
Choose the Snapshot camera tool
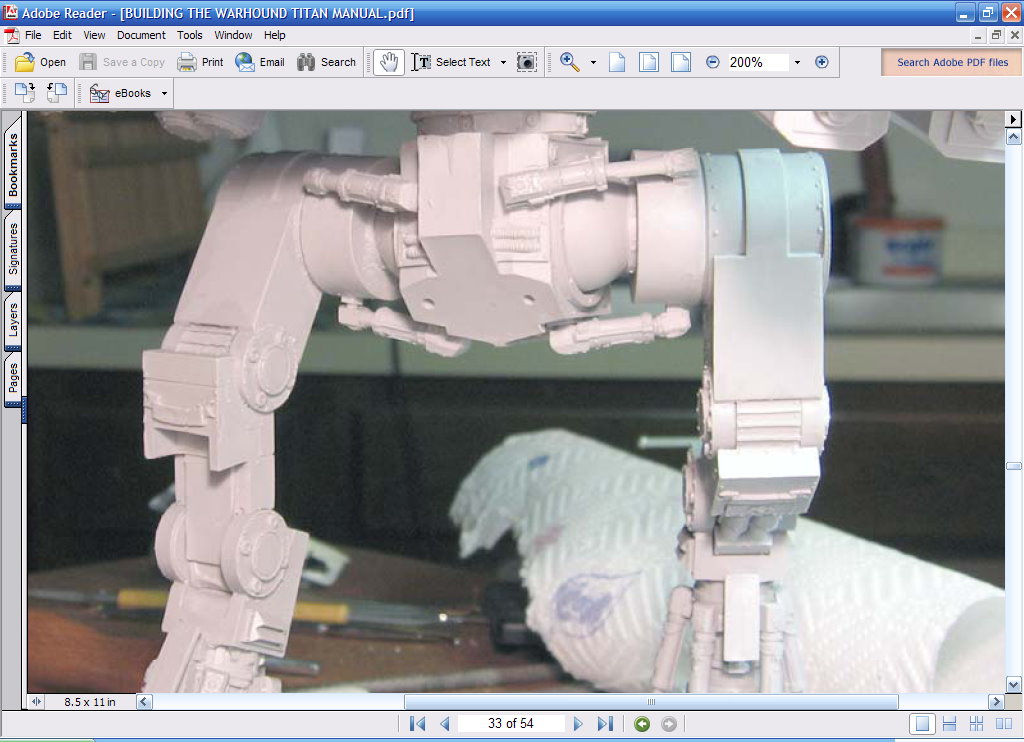[x=526, y=62]
